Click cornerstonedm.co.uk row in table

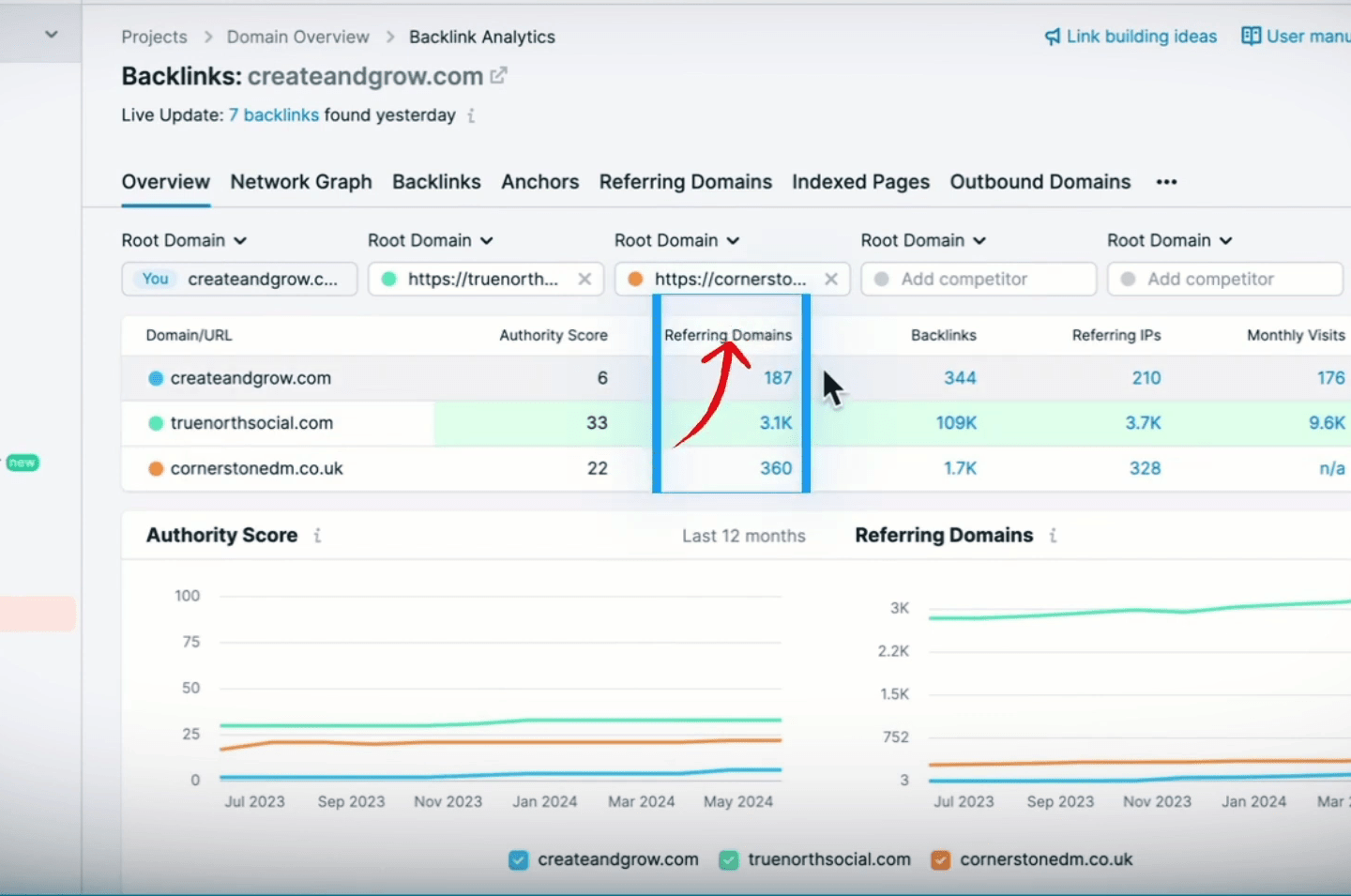coord(736,468)
